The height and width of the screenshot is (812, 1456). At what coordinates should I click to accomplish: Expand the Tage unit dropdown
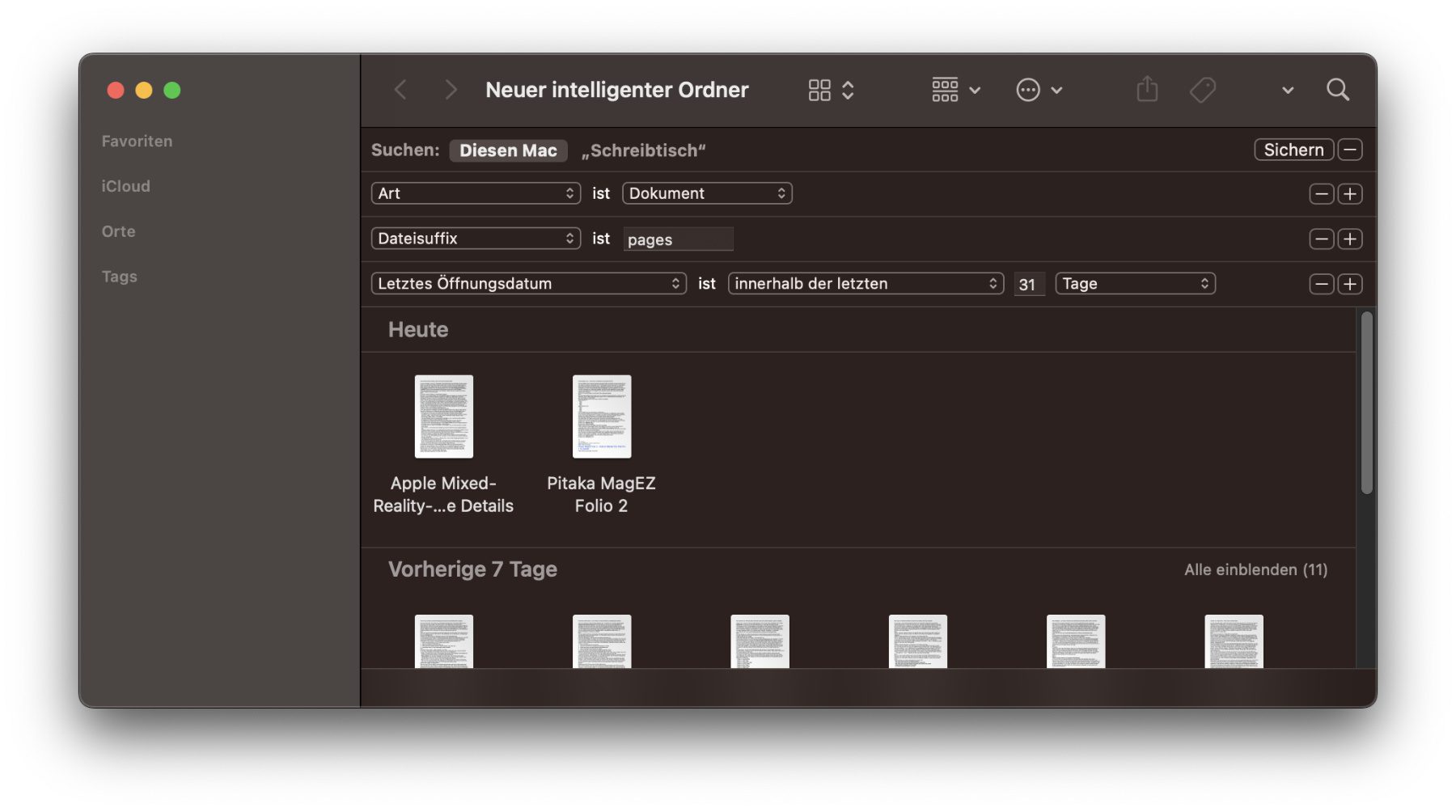(x=1134, y=284)
